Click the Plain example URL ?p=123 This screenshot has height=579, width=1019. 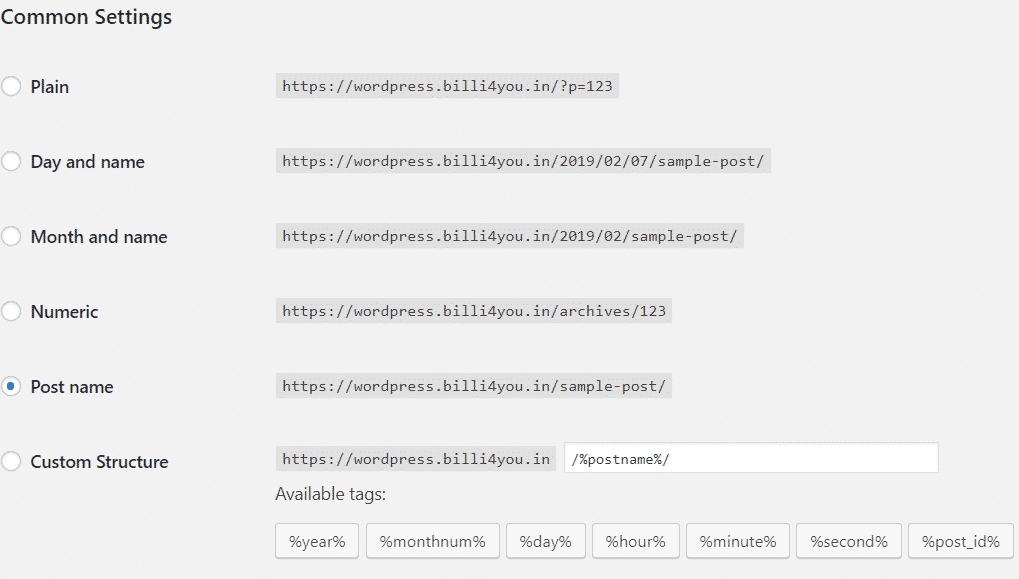[x=447, y=86]
